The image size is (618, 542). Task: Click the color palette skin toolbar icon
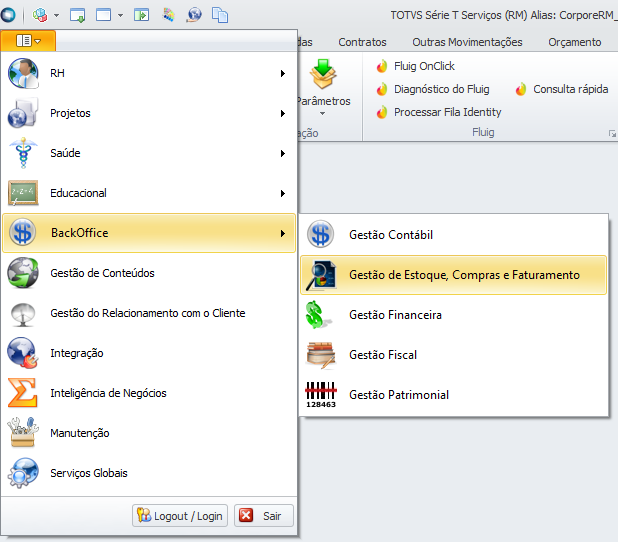pyautogui.click(x=168, y=15)
